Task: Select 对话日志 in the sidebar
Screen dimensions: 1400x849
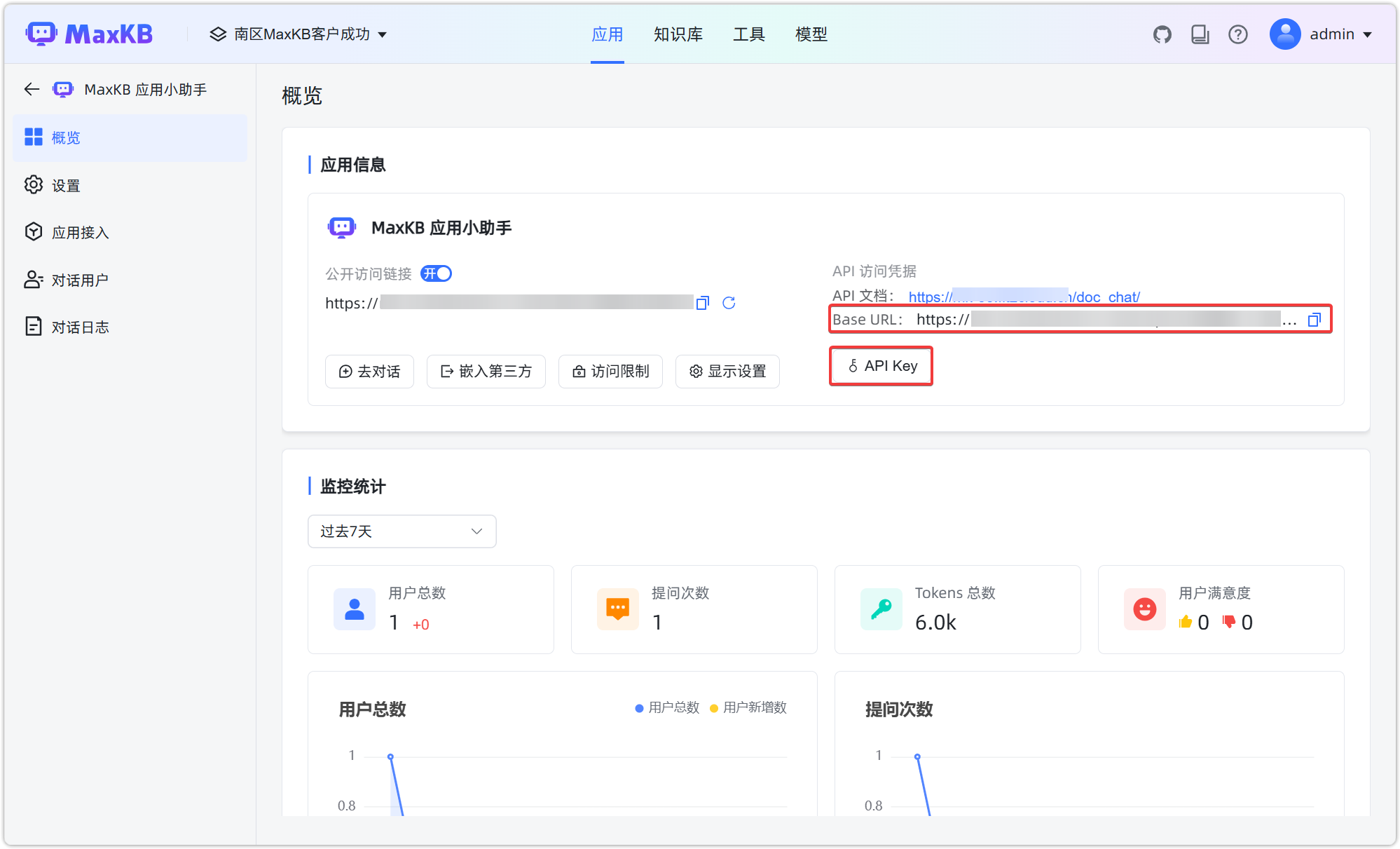Action: tap(79, 326)
